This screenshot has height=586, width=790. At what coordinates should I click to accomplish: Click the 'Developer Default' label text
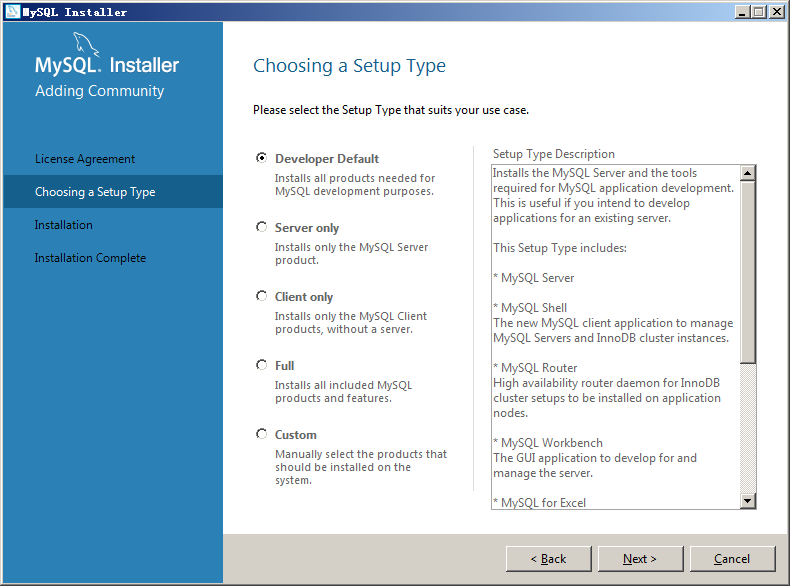(x=327, y=159)
